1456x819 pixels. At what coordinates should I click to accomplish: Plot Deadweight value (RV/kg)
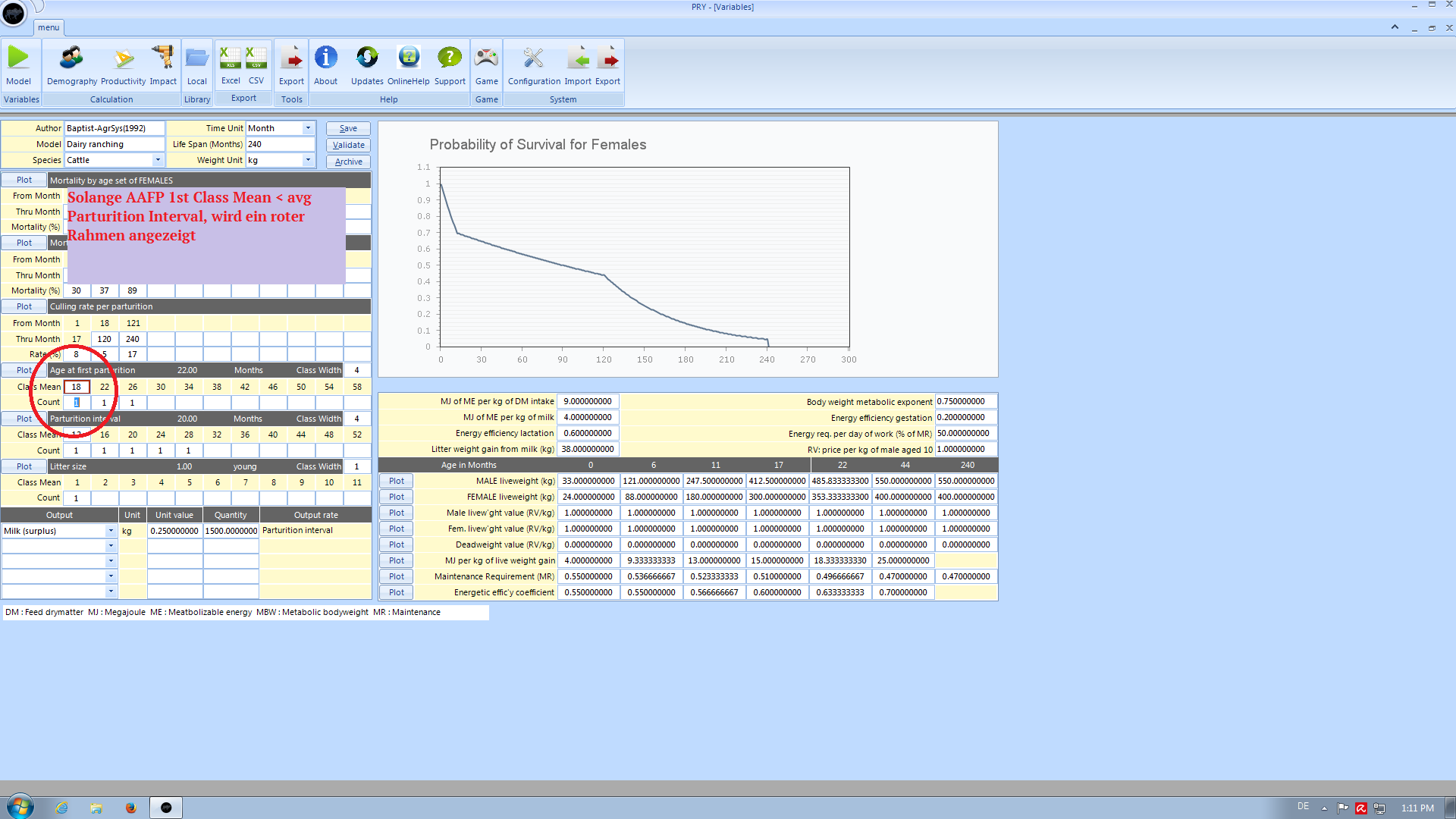click(397, 544)
